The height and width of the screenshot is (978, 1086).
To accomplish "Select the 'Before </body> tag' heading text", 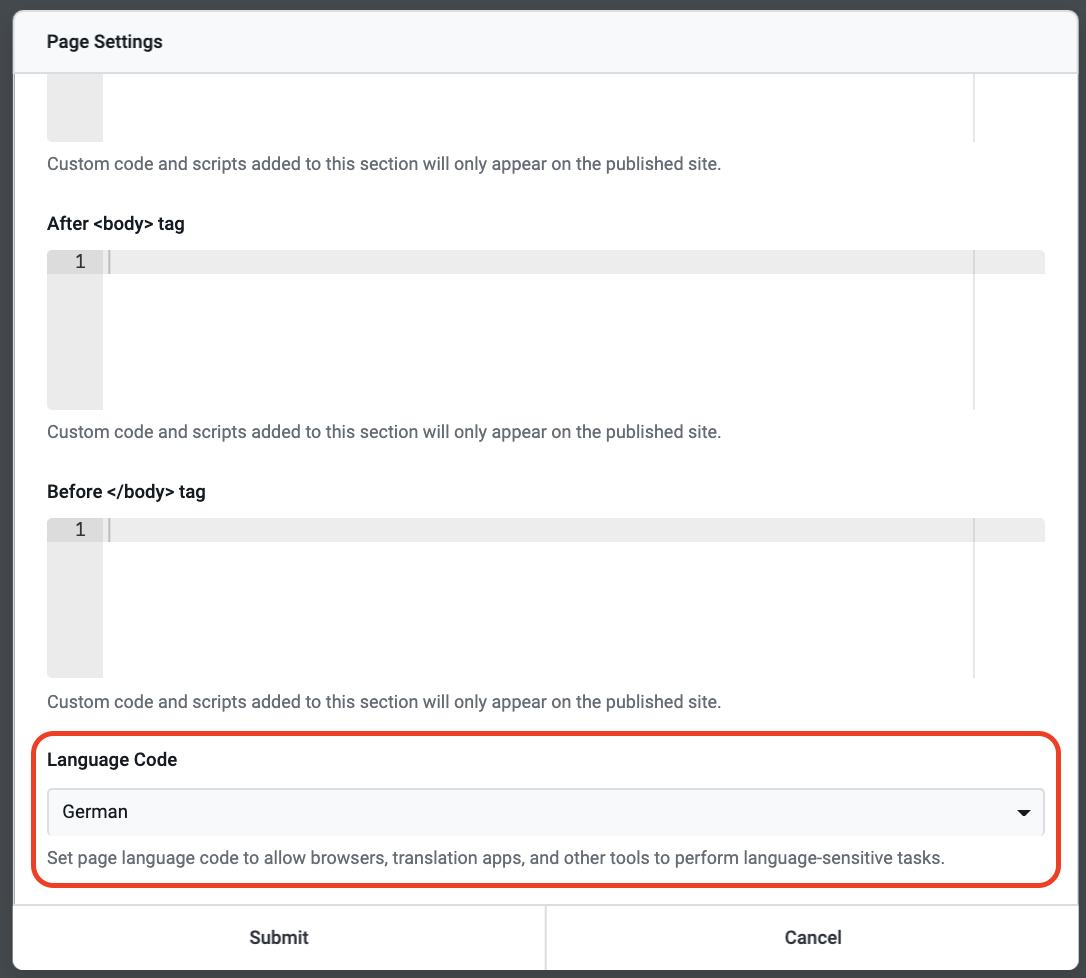I will coord(126,492).
